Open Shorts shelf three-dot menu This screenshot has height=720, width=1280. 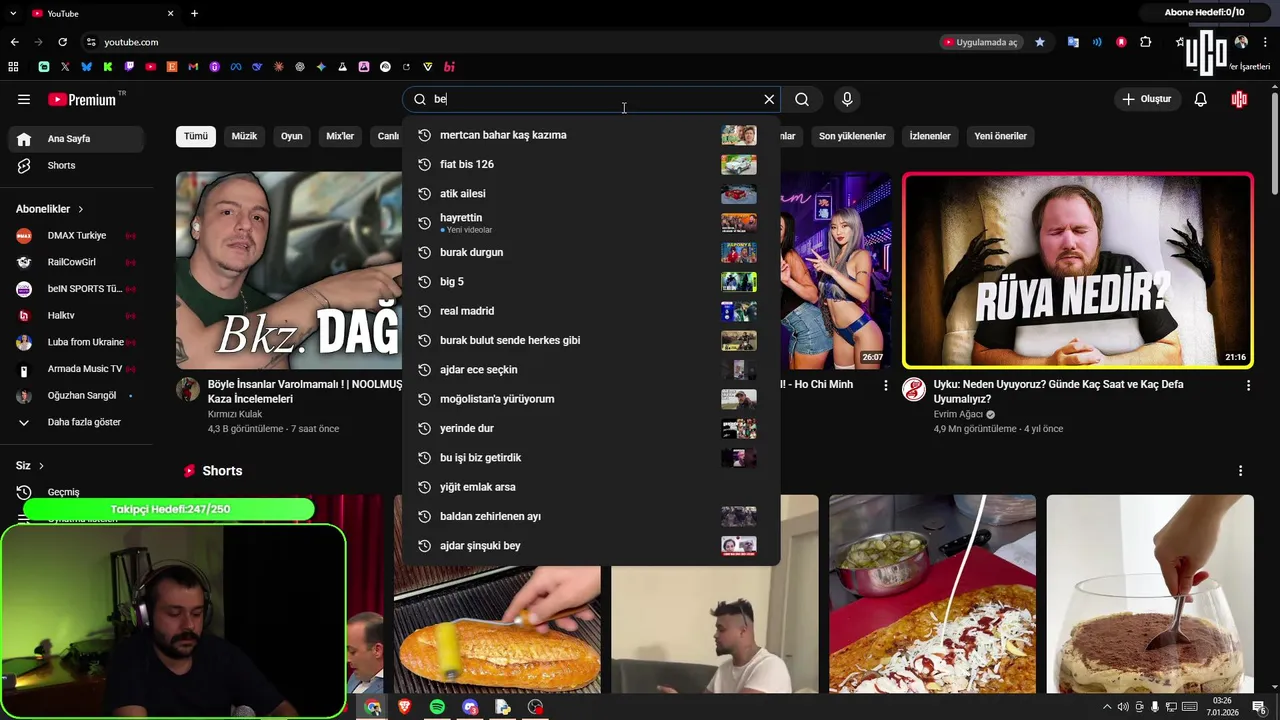[1240, 471]
